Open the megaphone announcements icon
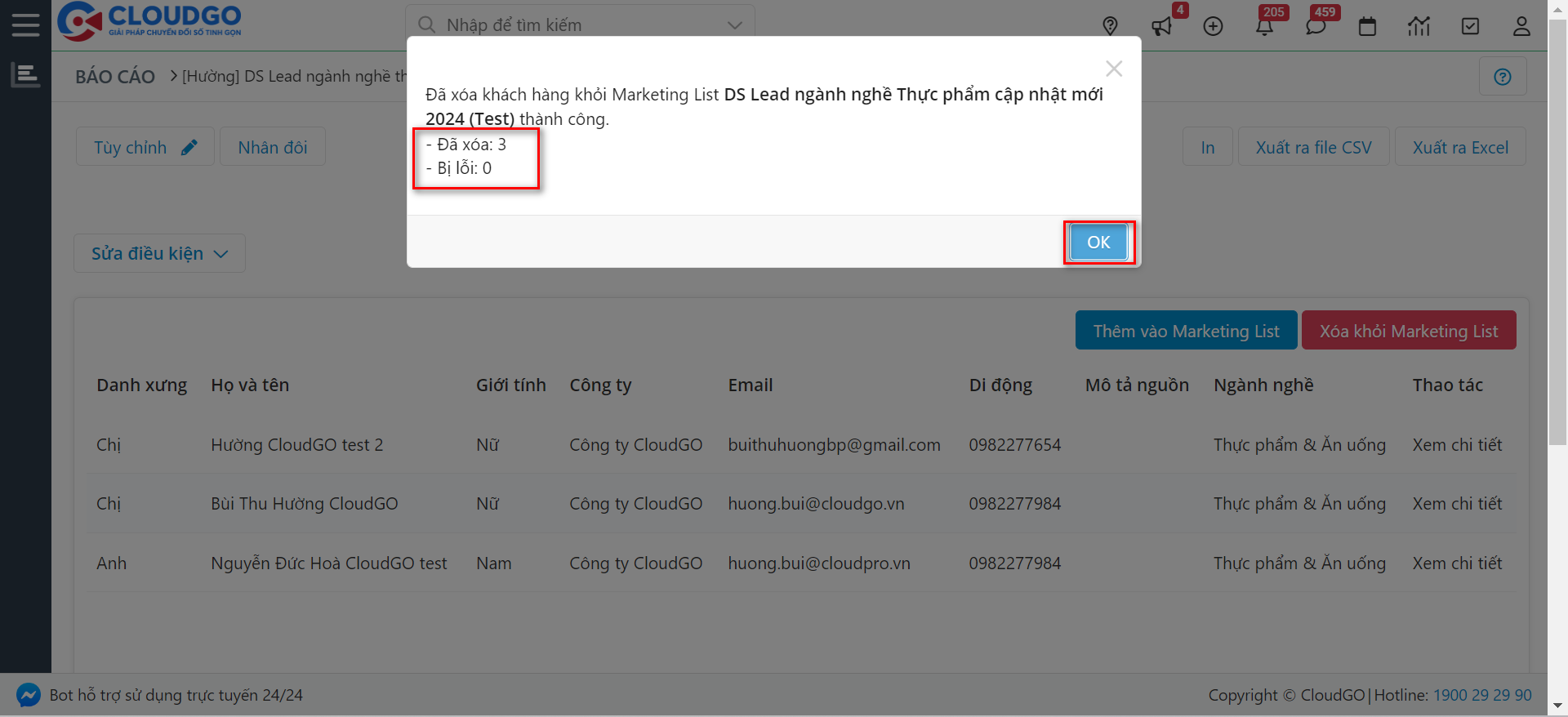1568x717 pixels. coord(1161,26)
